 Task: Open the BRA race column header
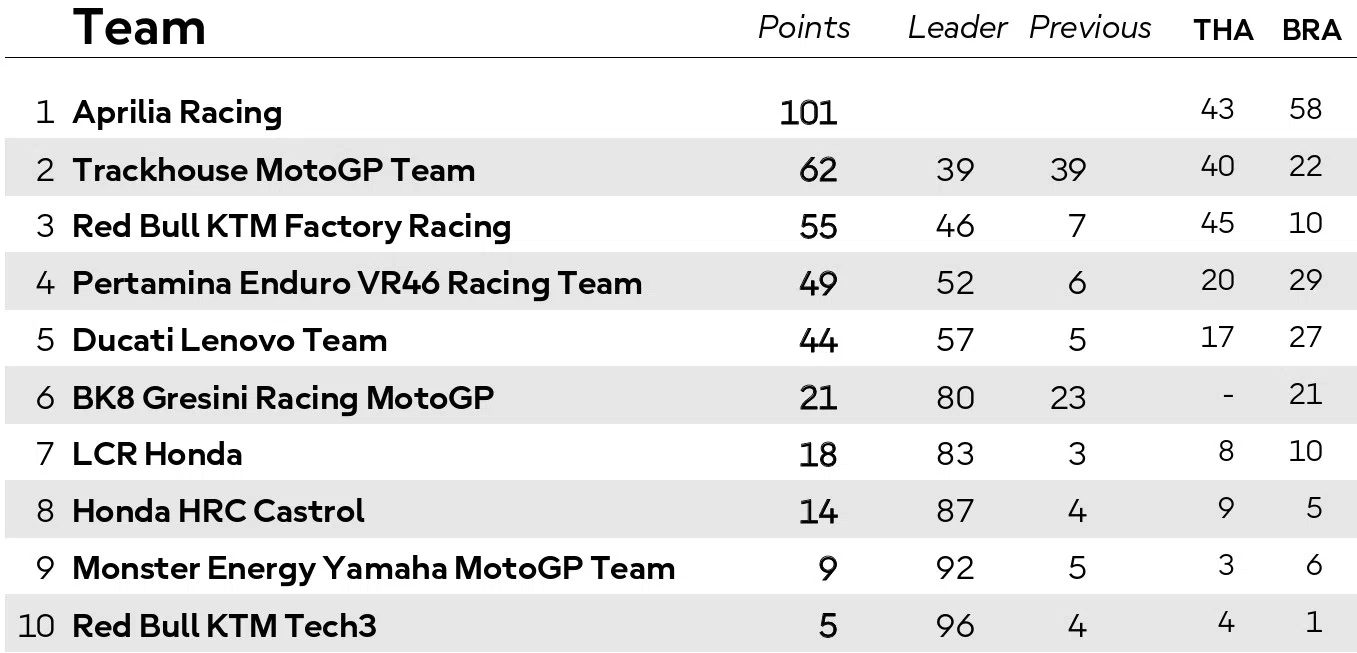[1311, 31]
